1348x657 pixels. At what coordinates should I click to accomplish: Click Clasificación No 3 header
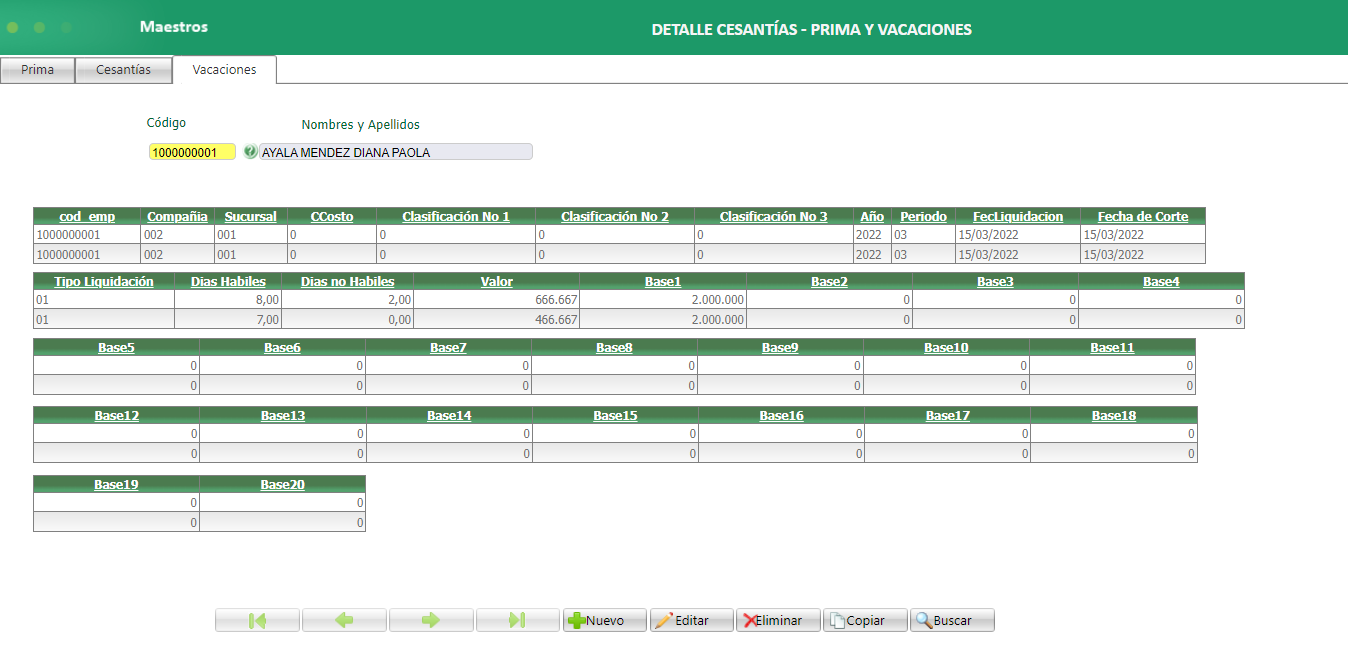[x=774, y=216]
